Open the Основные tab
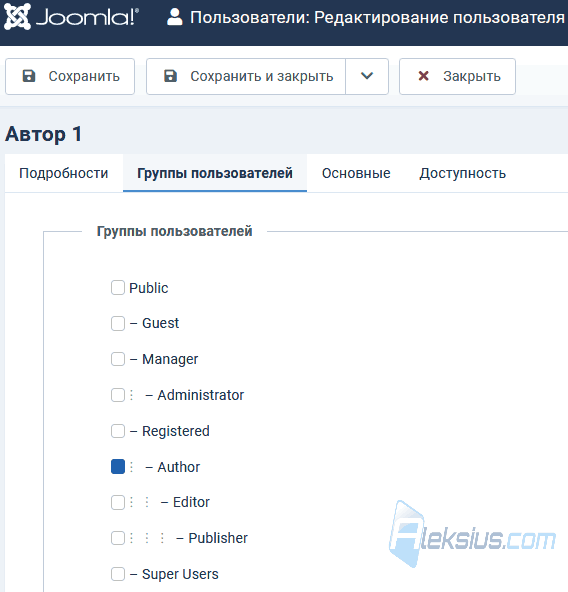568x592 pixels. click(x=356, y=173)
